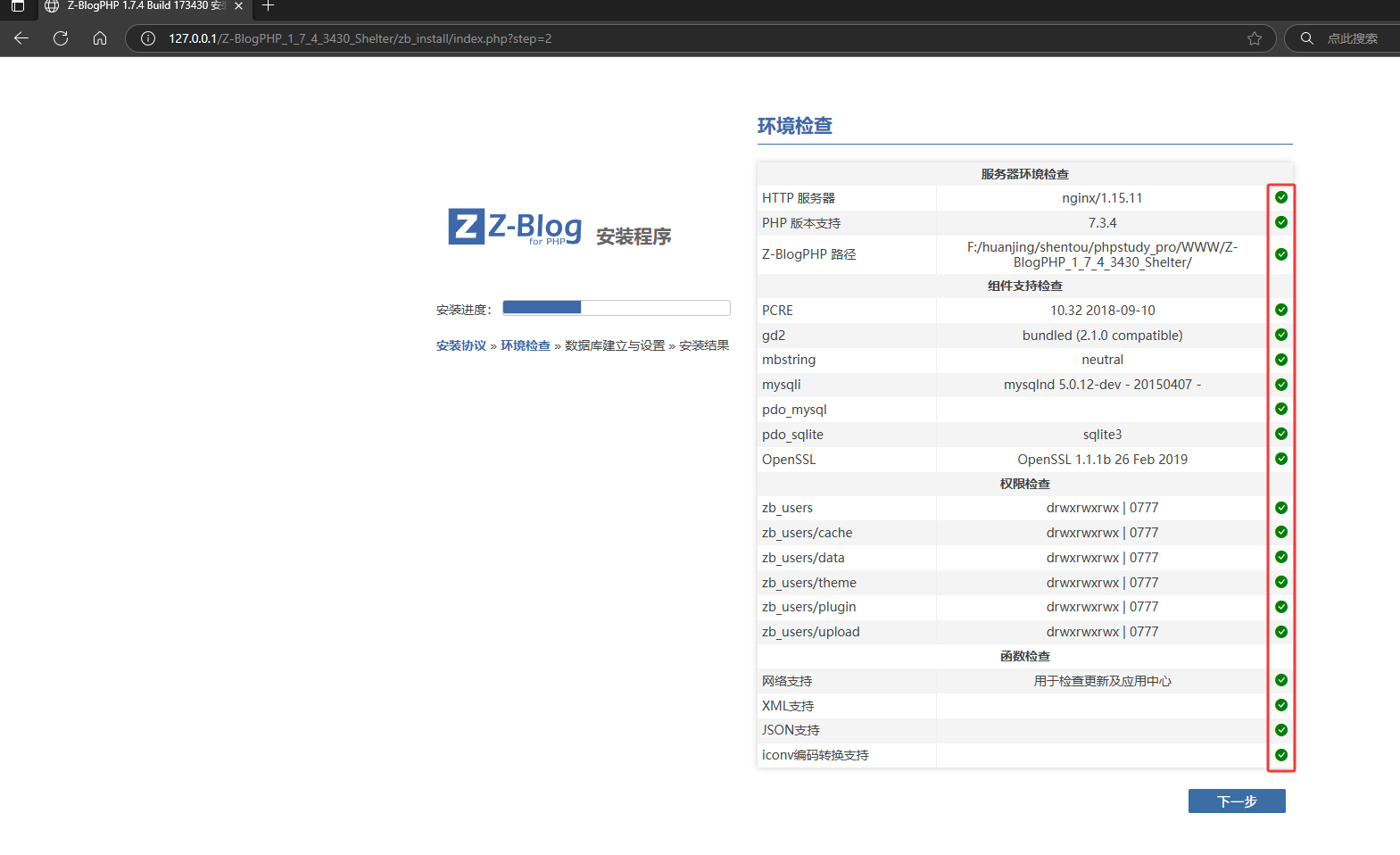The height and width of the screenshot is (855, 1400).
Task: Click the search magnifier icon
Action: coord(1307,38)
